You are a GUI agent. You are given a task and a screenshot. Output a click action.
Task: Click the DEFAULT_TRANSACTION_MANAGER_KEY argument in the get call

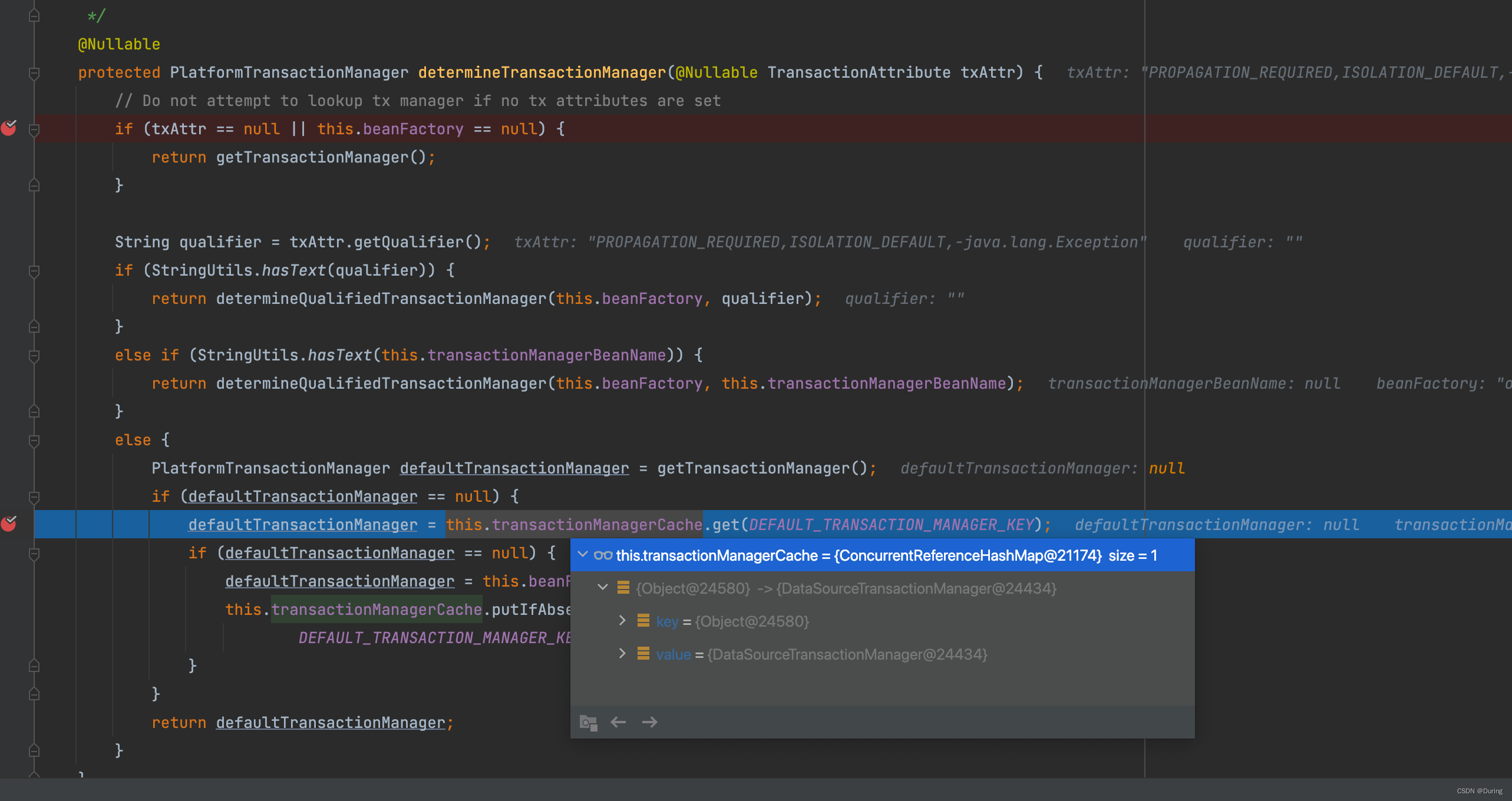[892, 525]
